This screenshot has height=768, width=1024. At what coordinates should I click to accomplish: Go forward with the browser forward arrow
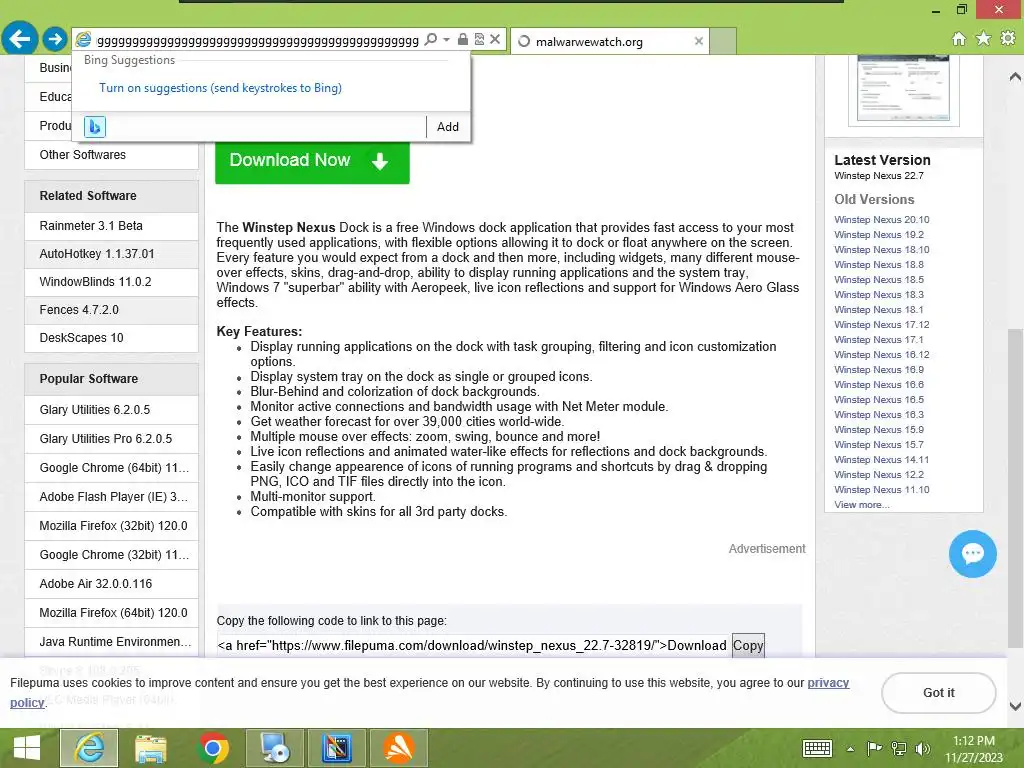[x=55, y=39]
